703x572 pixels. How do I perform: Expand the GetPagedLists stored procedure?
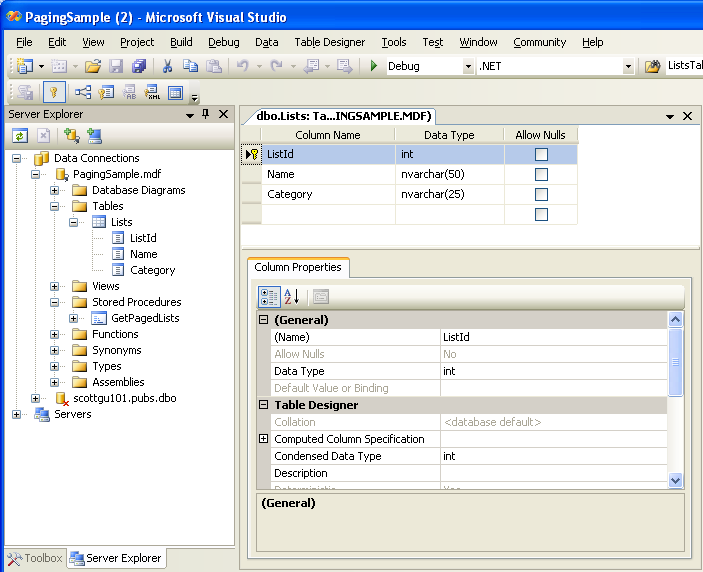(x=74, y=318)
